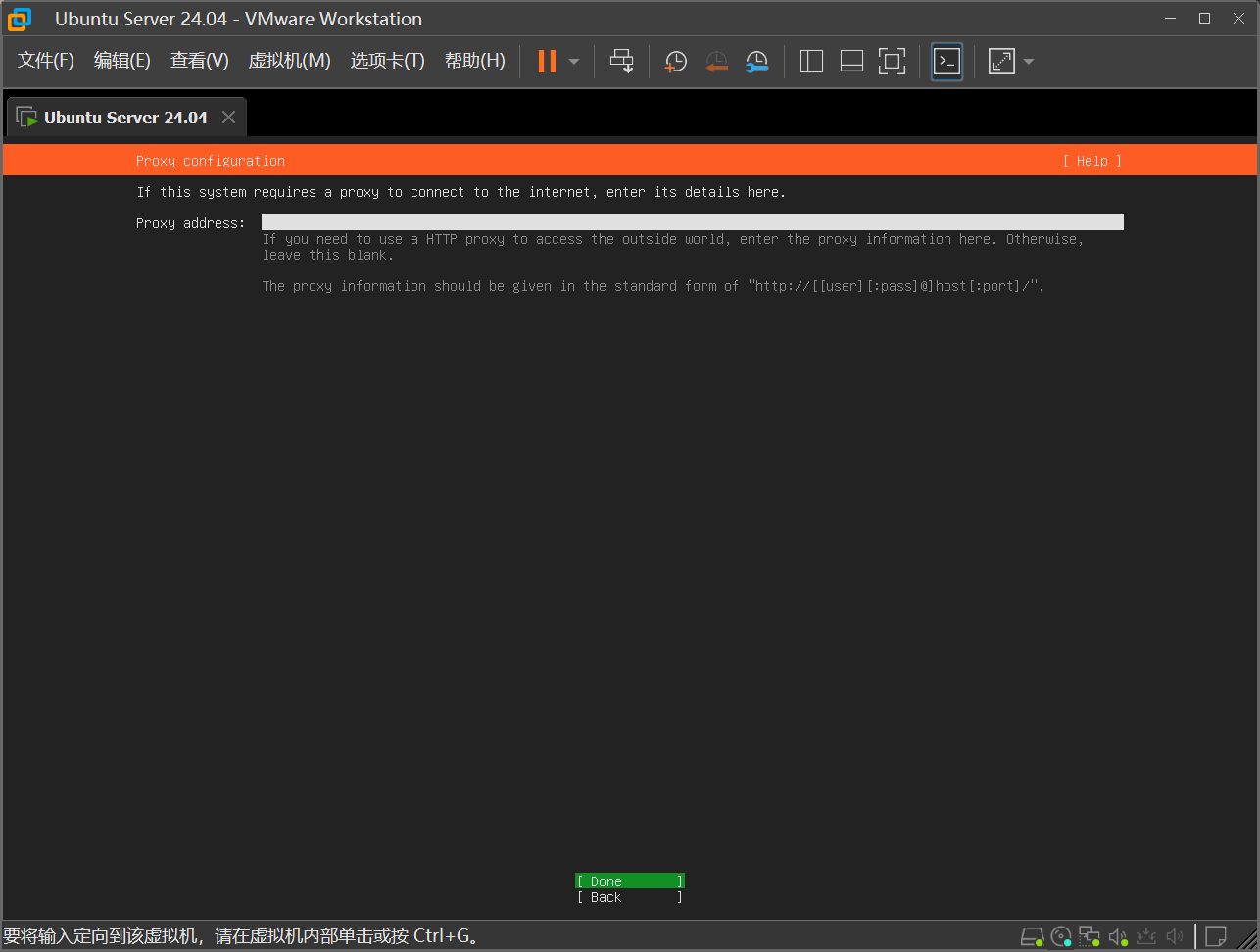Image resolution: width=1260 pixels, height=952 pixels.
Task: Click the Revert to snapshot icon
Action: click(x=717, y=62)
